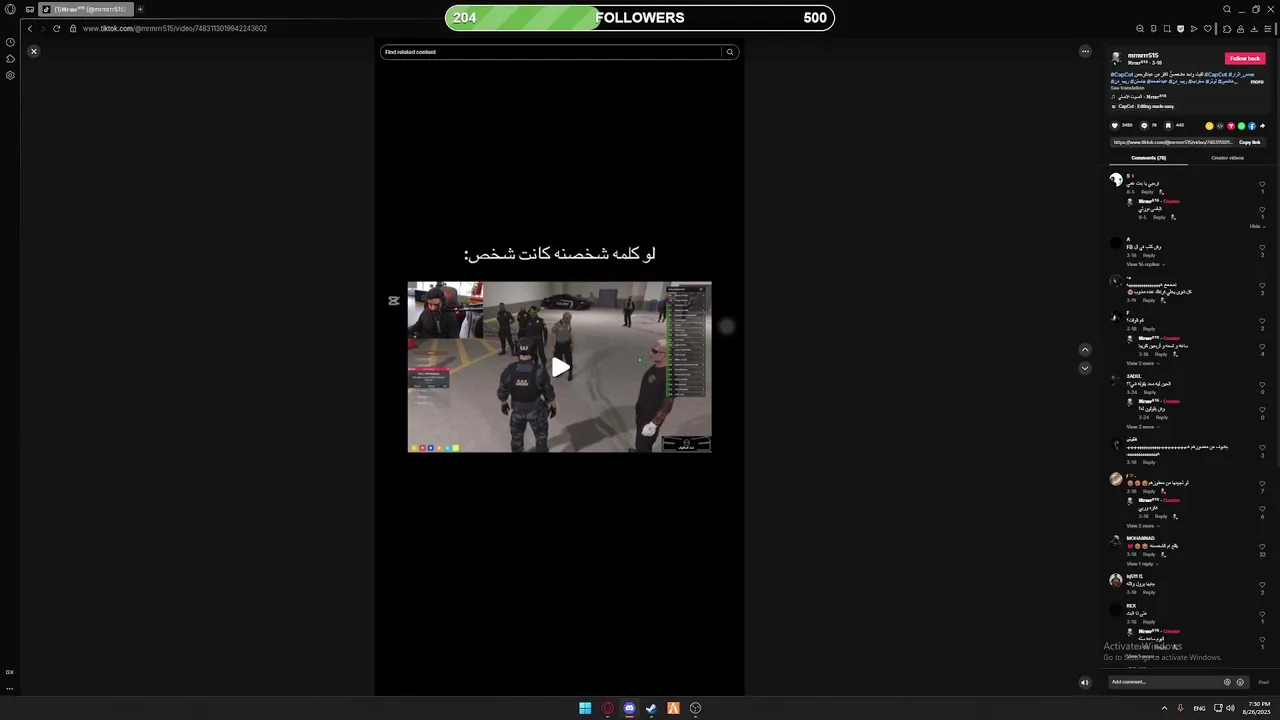The width and height of the screenshot is (1280, 720).
Task: Bookmark the video with the favorites icon
Action: 1168,126
